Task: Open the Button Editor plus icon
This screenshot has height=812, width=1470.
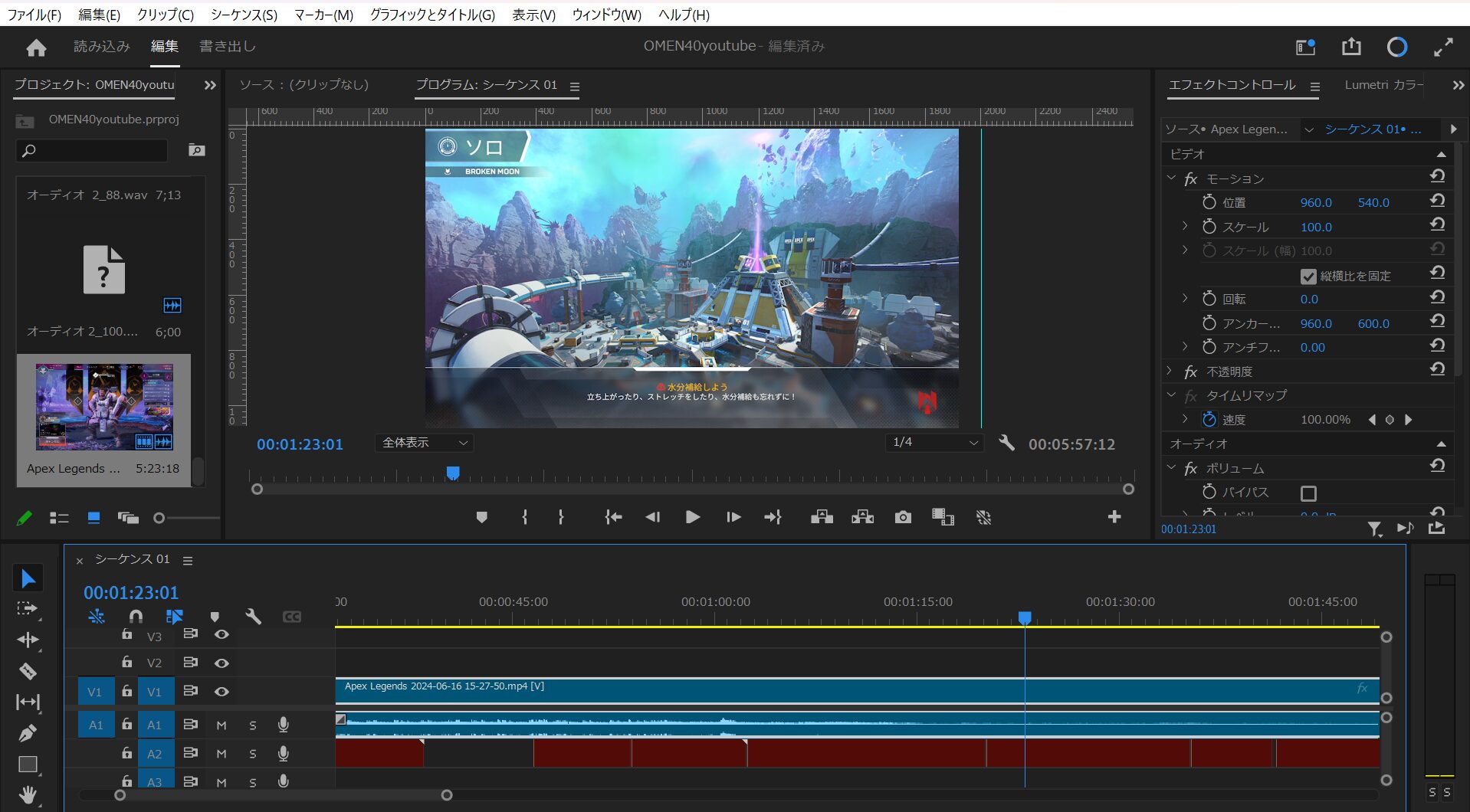Action: (x=1114, y=517)
